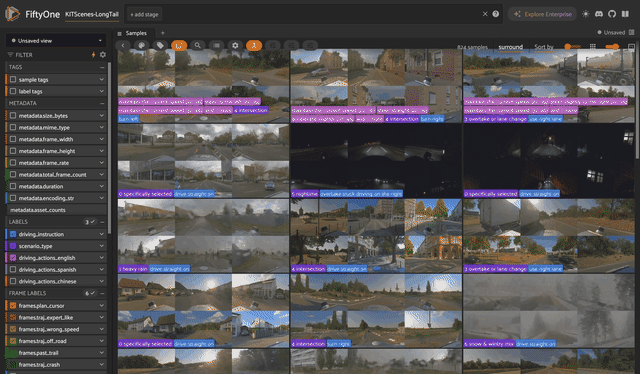Click the Explore Enterprise button
Screen dimensions: 640x374
542,14
